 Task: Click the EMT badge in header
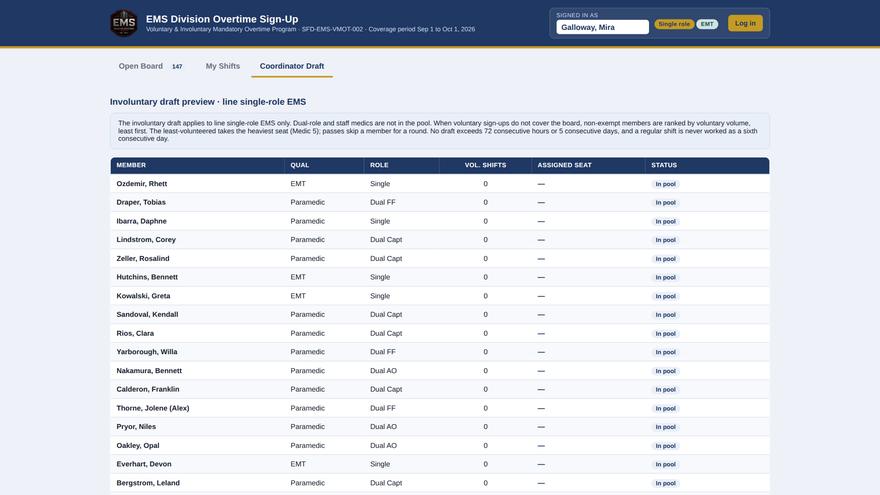[707, 24]
